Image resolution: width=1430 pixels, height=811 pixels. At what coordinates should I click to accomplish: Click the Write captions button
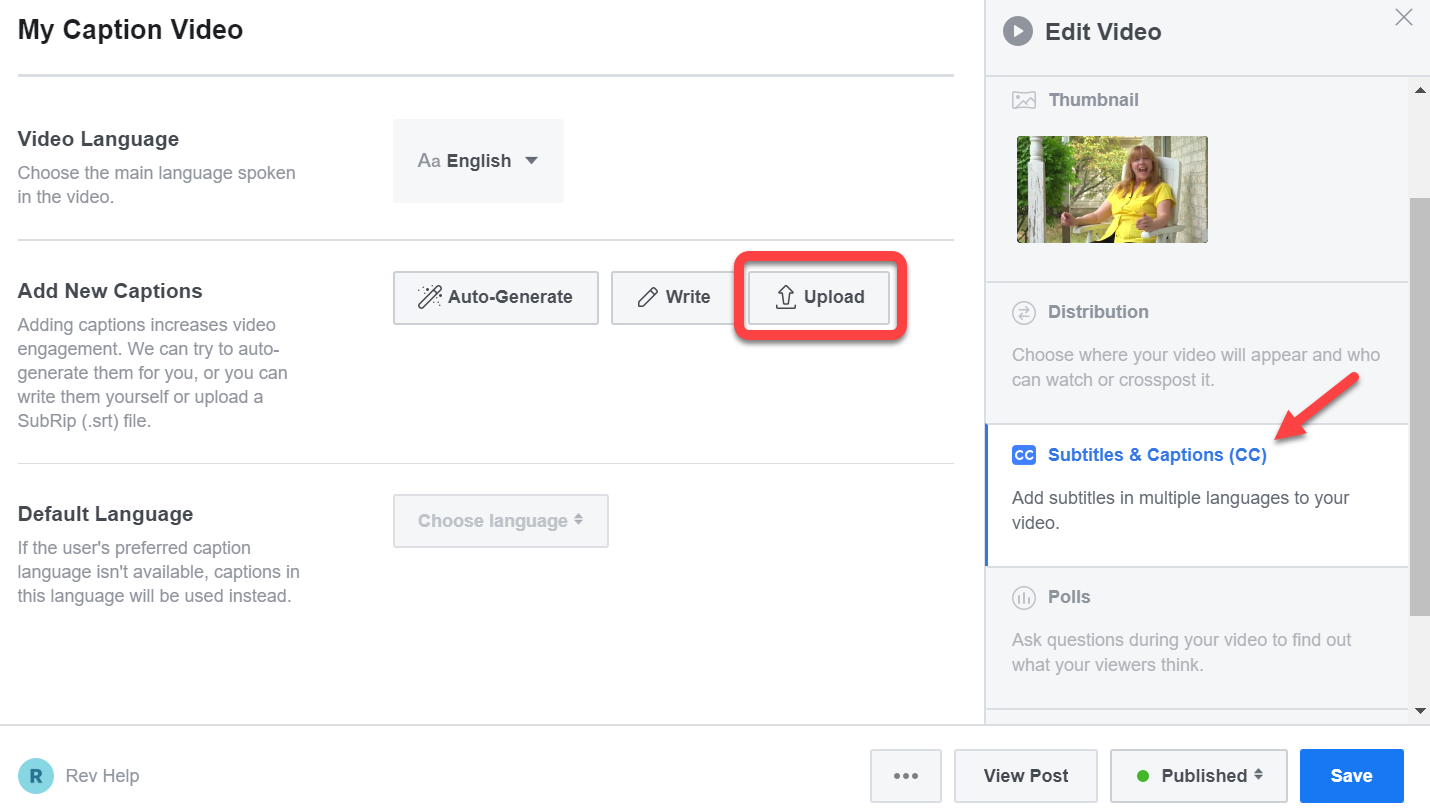[675, 298]
